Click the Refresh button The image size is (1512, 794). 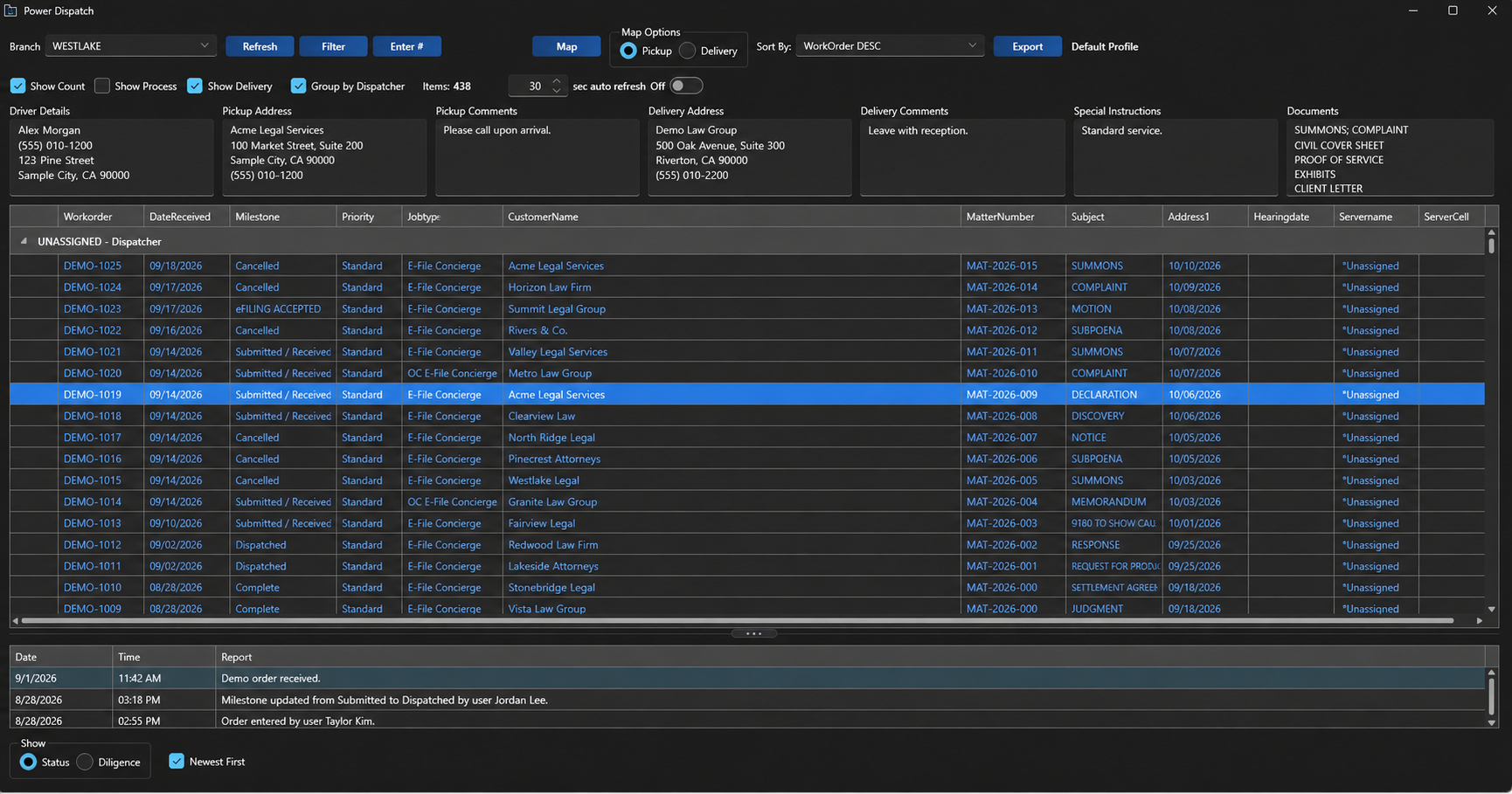pyautogui.click(x=260, y=46)
